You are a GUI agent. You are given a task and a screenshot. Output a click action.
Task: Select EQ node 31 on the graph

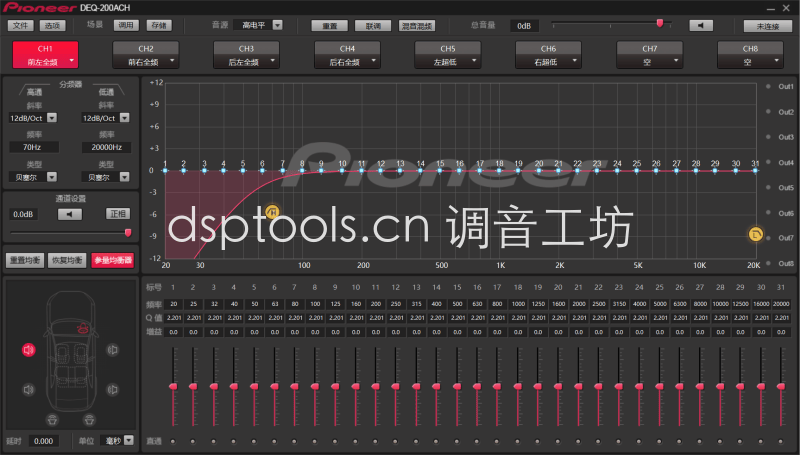[x=756, y=170]
